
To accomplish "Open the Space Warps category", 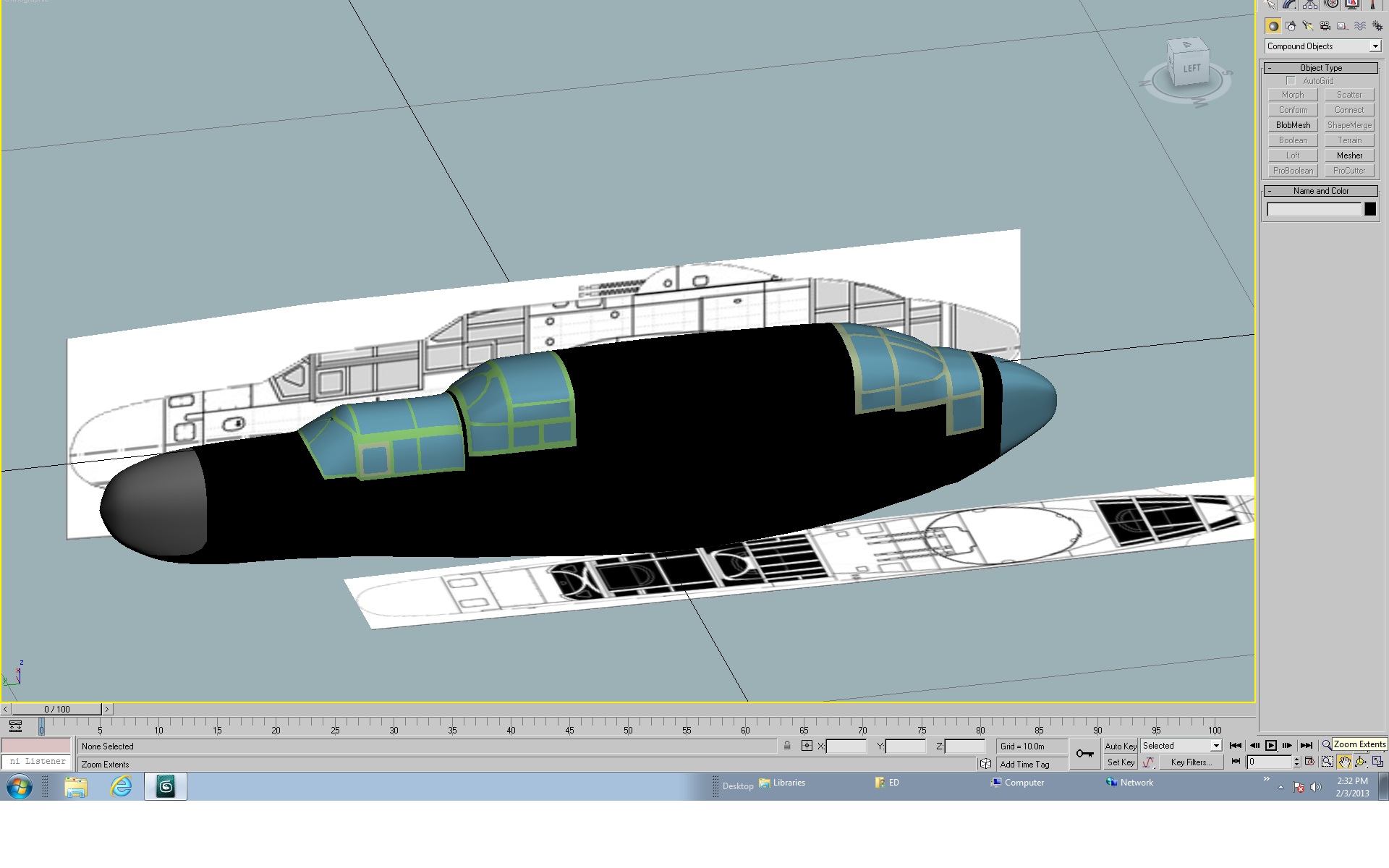I will pyautogui.click(x=1360, y=26).
